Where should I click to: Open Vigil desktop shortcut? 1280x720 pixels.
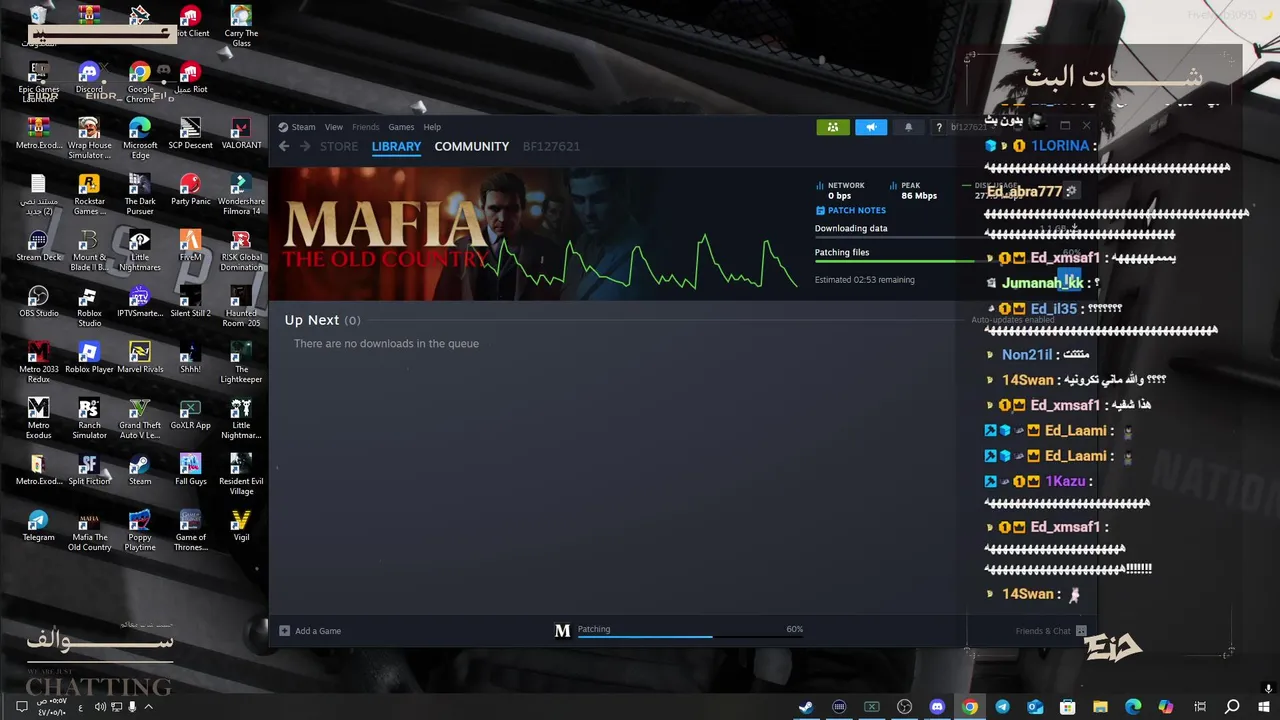(241, 526)
